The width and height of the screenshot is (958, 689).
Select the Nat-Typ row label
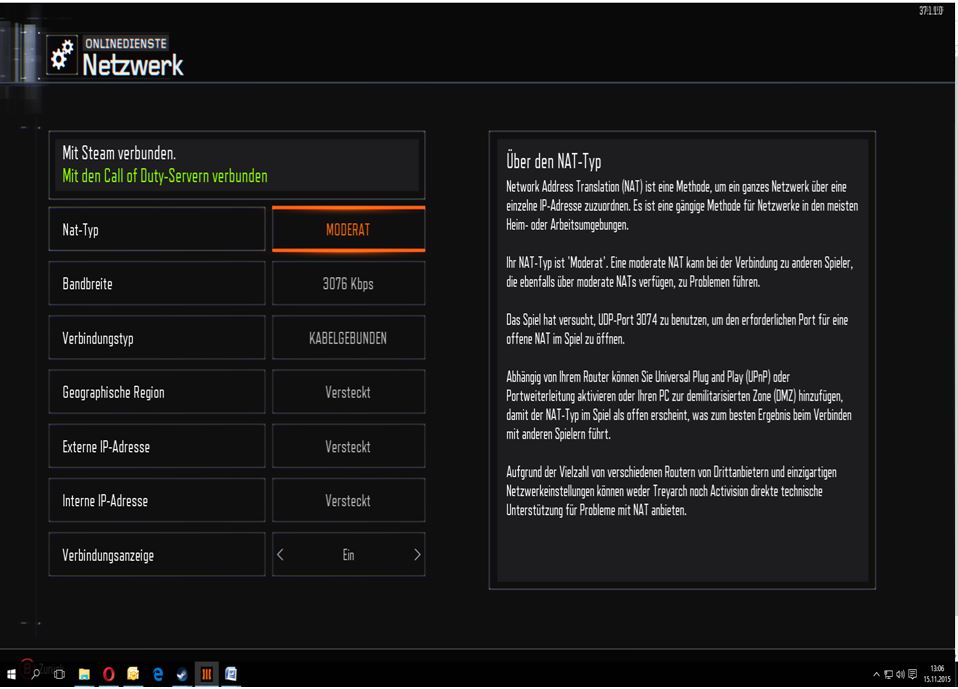click(x=157, y=229)
